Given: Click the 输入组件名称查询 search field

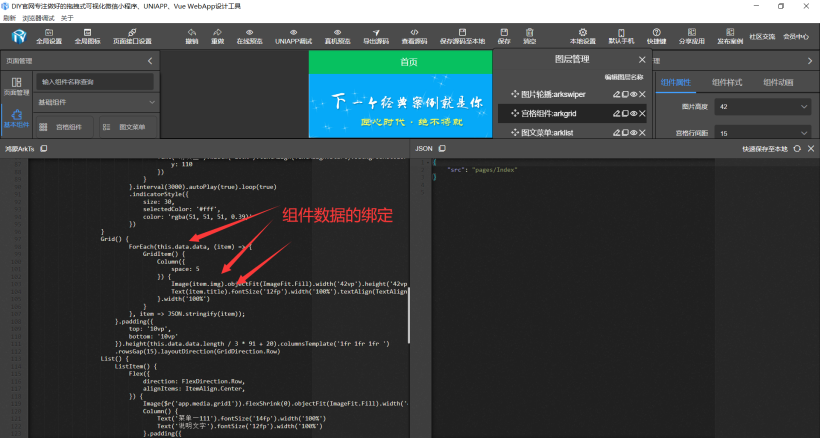Looking at the screenshot, I should (x=95, y=82).
